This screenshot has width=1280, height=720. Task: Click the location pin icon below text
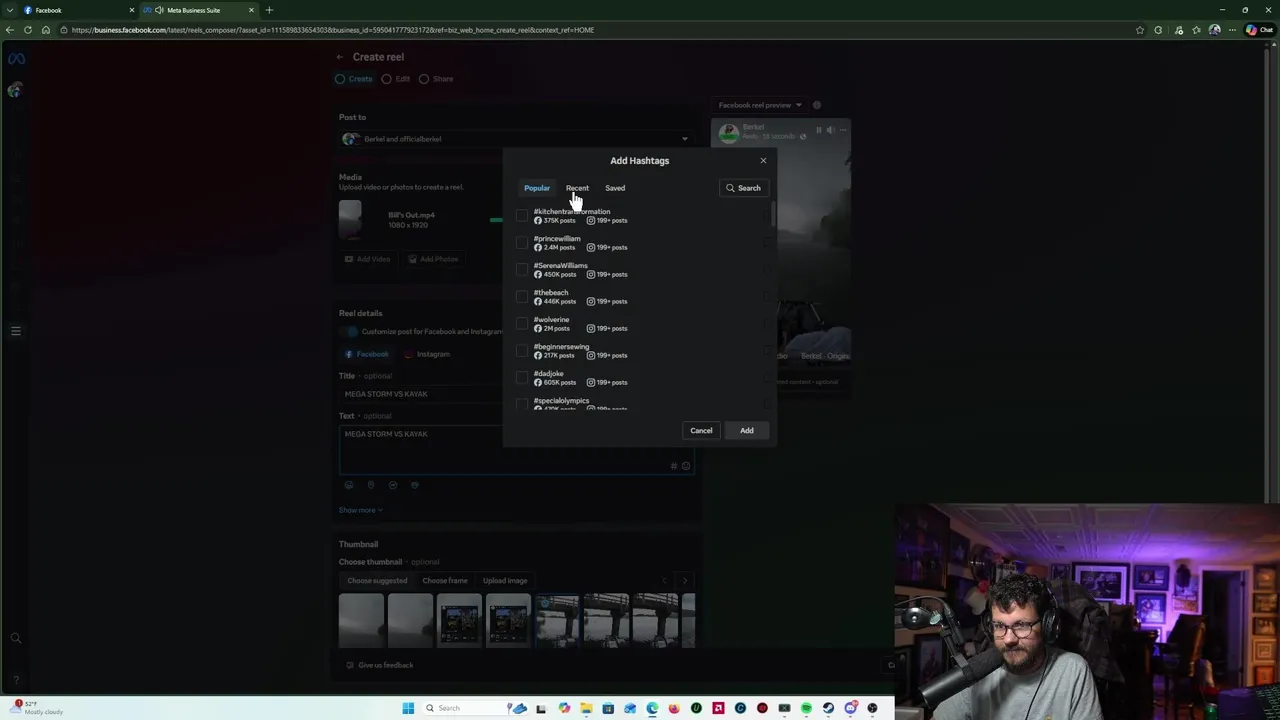pos(371,485)
